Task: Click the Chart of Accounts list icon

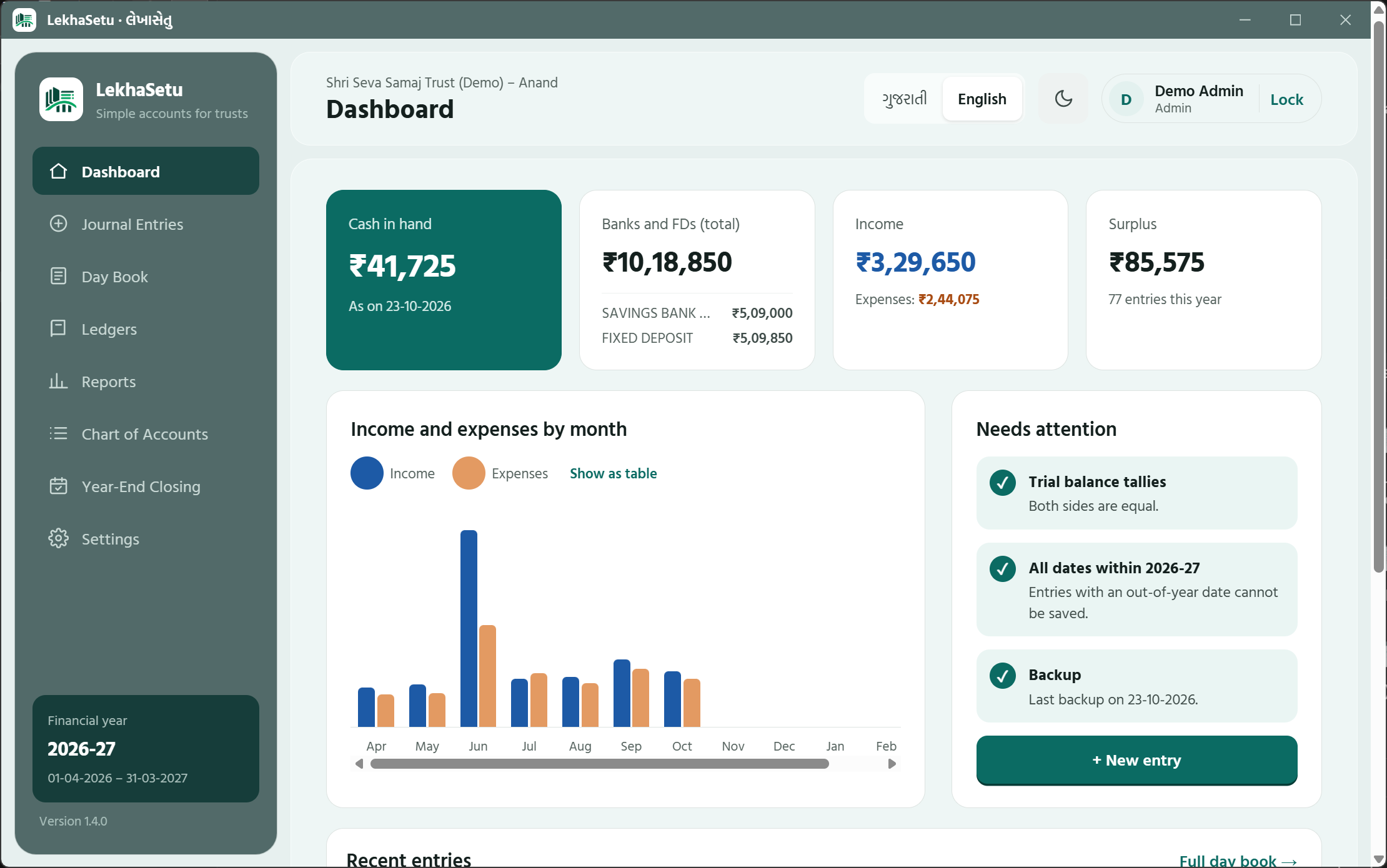Action: (x=58, y=433)
